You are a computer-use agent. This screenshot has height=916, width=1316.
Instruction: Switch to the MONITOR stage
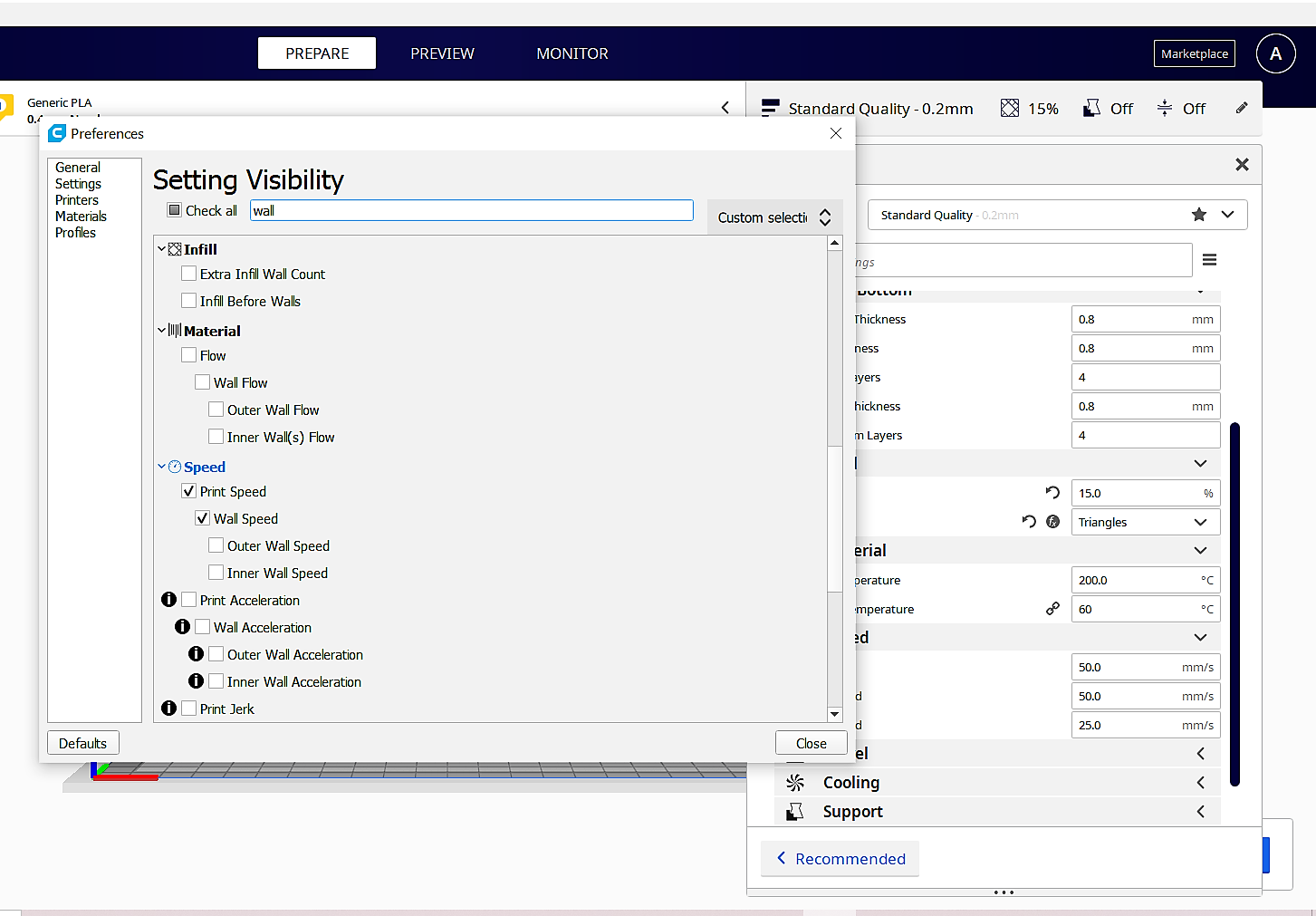pos(572,53)
